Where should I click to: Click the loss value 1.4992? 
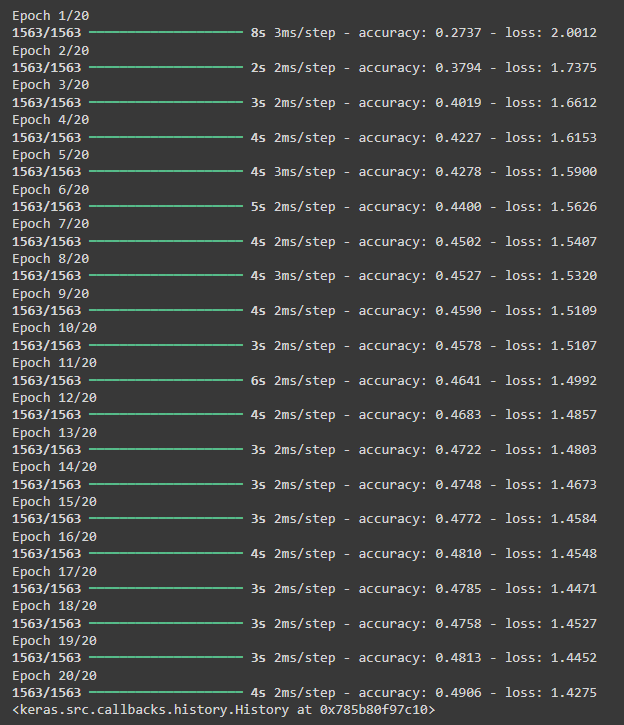(574, 381)
